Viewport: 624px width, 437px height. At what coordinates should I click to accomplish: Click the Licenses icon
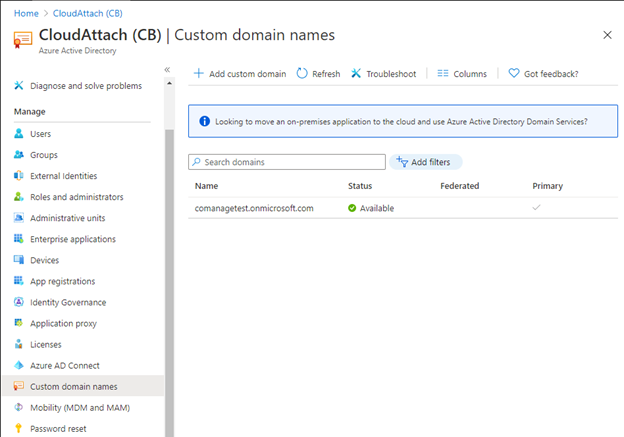(x=19, y=344)
